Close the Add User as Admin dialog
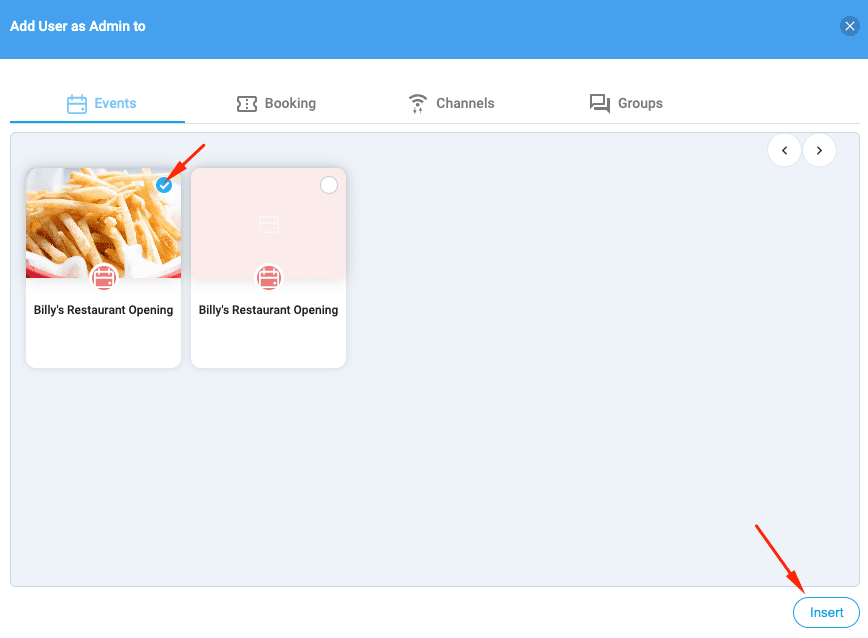The width and height of the screenshot is (868, 638). coord(849,26)
